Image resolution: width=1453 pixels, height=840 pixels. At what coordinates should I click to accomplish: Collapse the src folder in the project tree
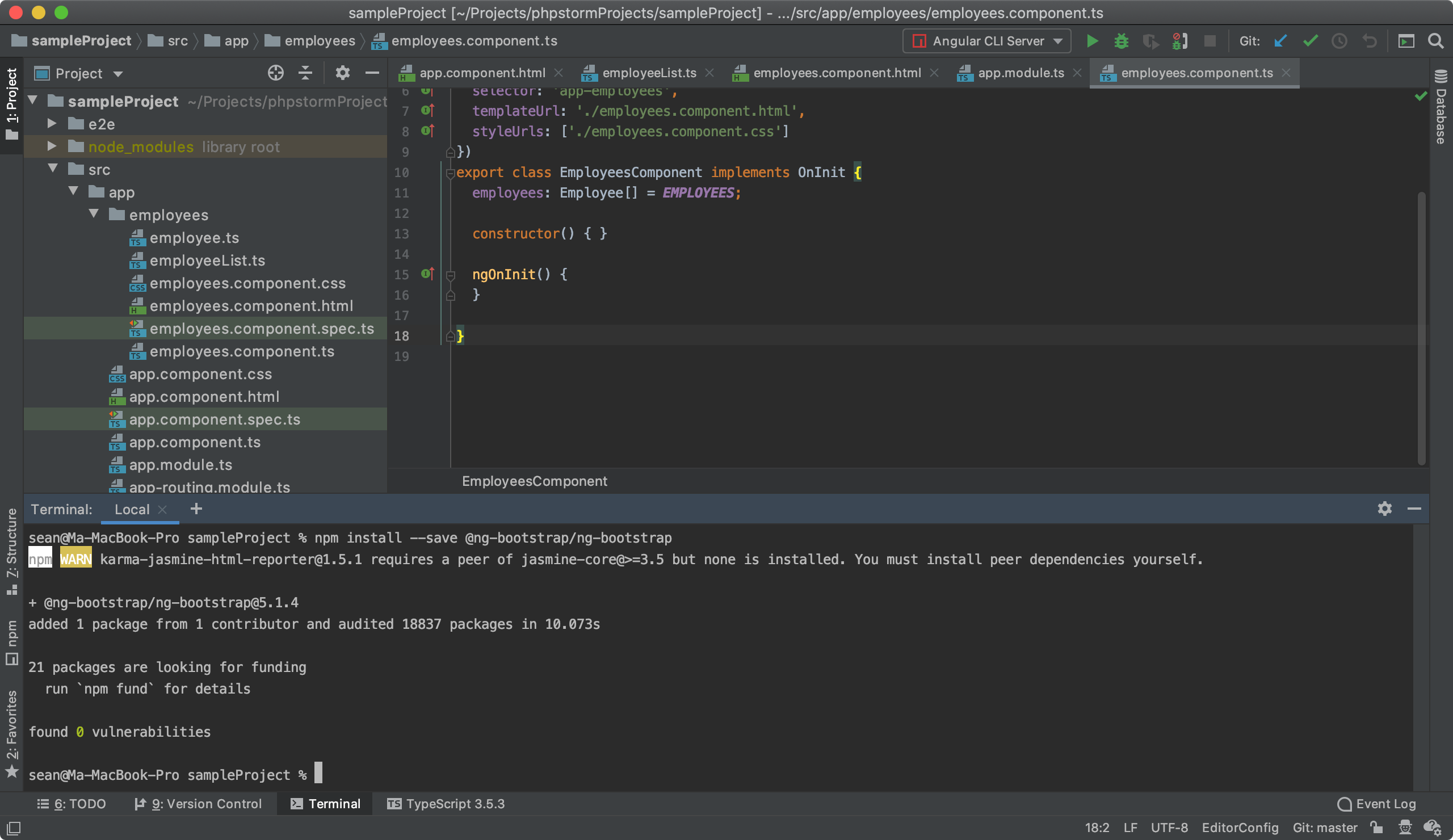click(x=53, y=169)
